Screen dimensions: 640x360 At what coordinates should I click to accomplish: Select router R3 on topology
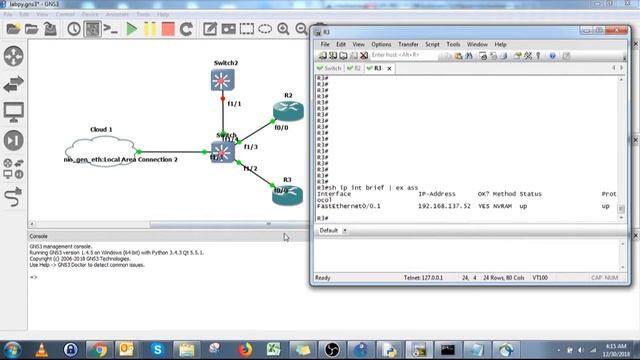point(287,195)
